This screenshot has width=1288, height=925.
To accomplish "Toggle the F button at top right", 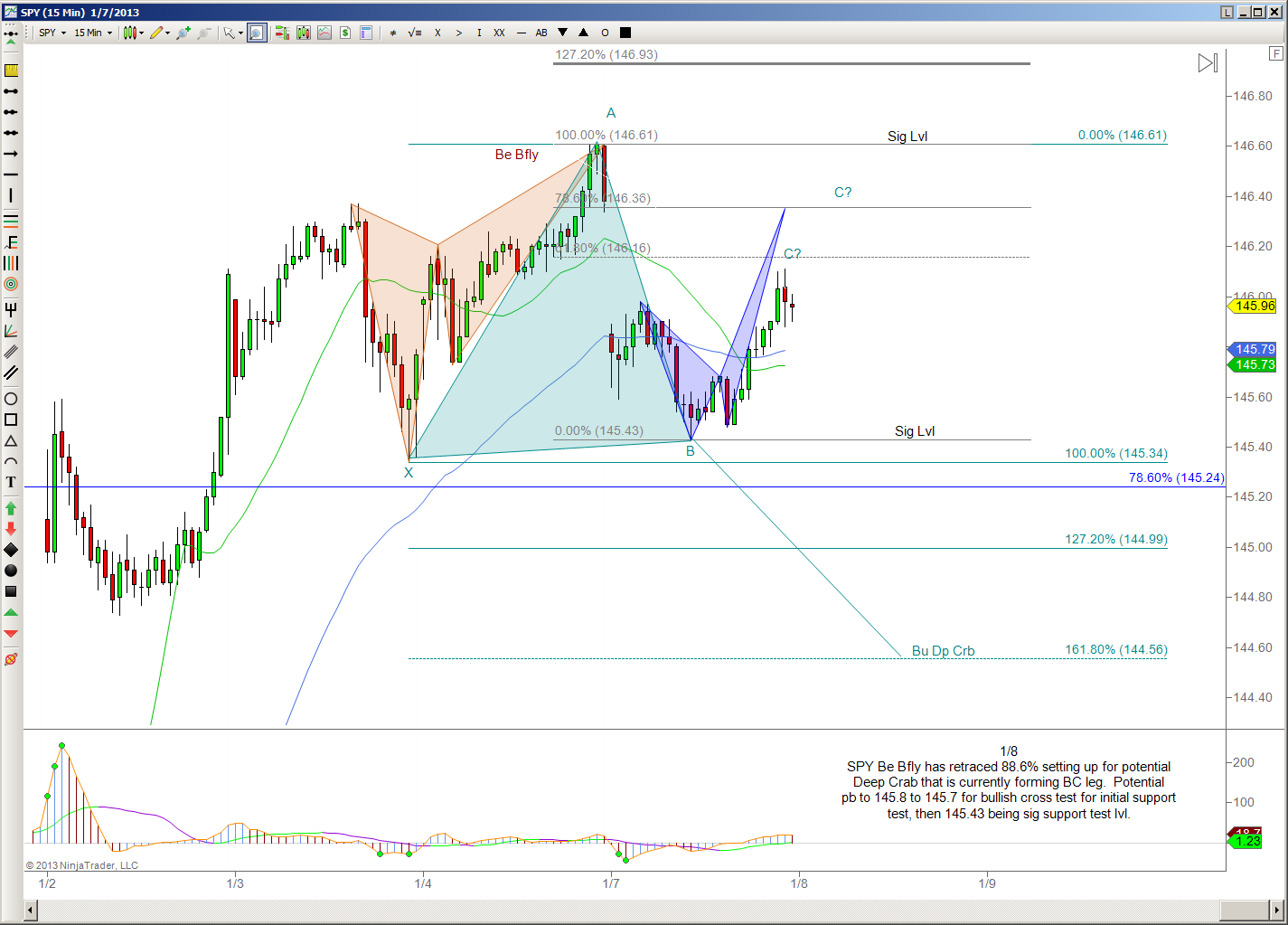I will [x=1275, y=54].
